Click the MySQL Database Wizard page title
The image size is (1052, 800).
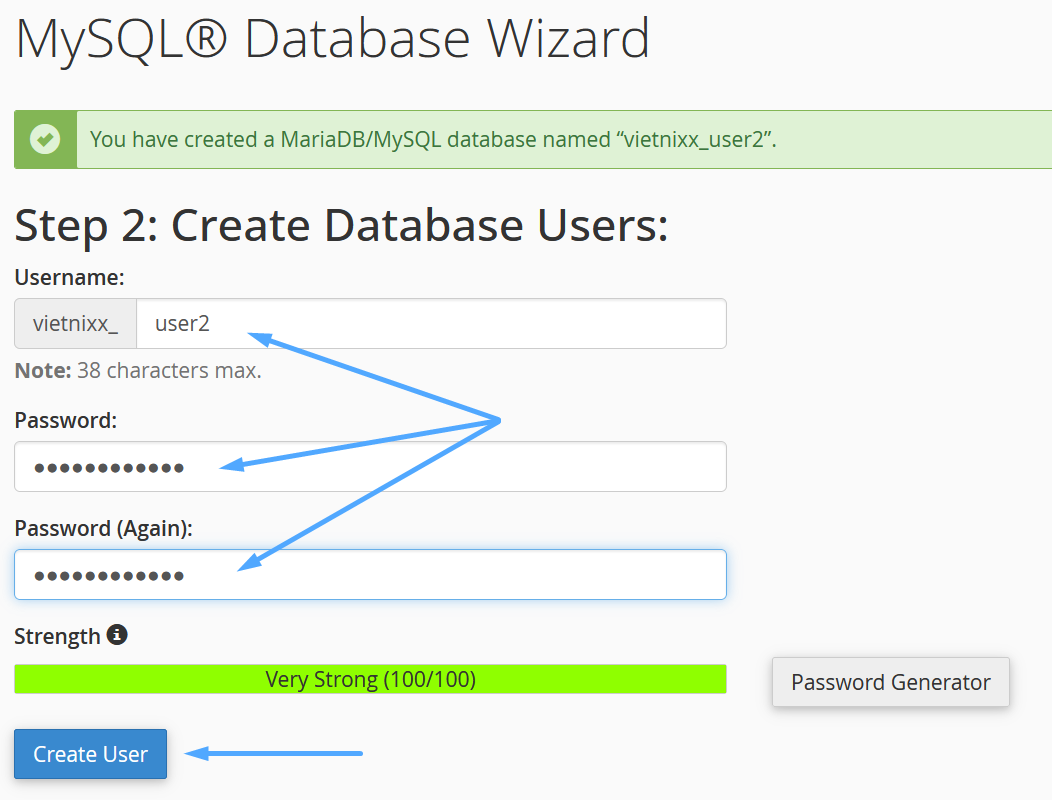332,38
